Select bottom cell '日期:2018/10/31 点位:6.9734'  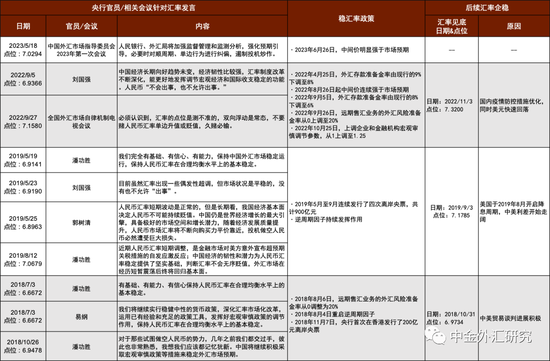(451, 318)
